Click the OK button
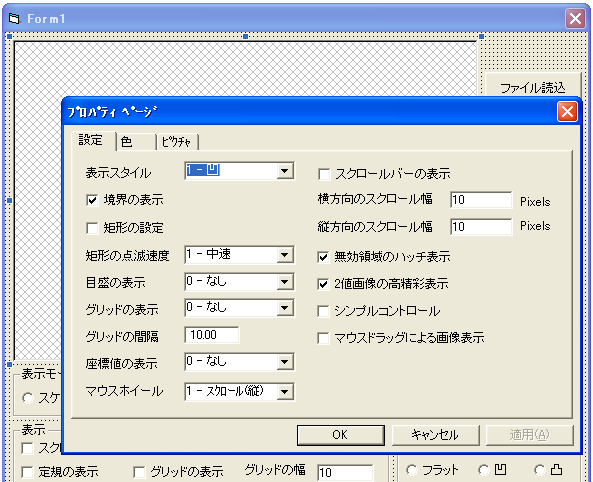Screen dimensions: 593x482 click(341, 435)
